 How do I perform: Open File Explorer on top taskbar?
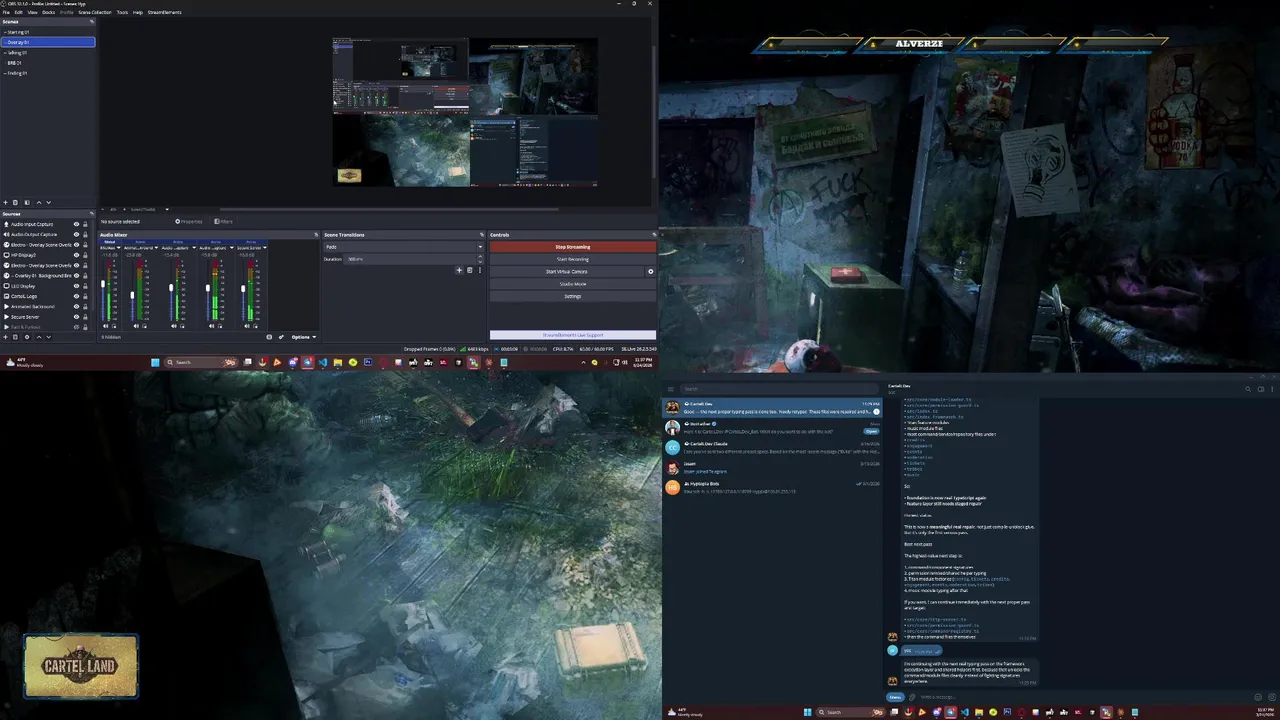pyautogui.click(x=337, y=362)
